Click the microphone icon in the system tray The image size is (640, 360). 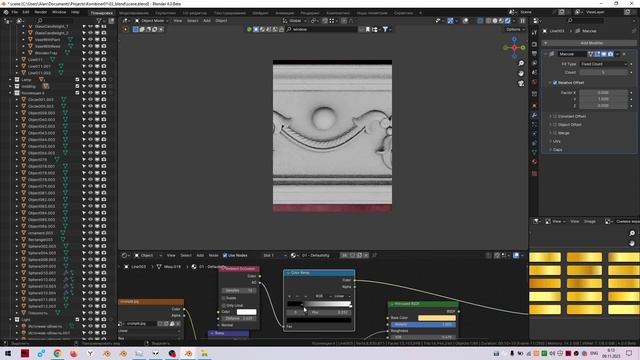tap(512, 353)
